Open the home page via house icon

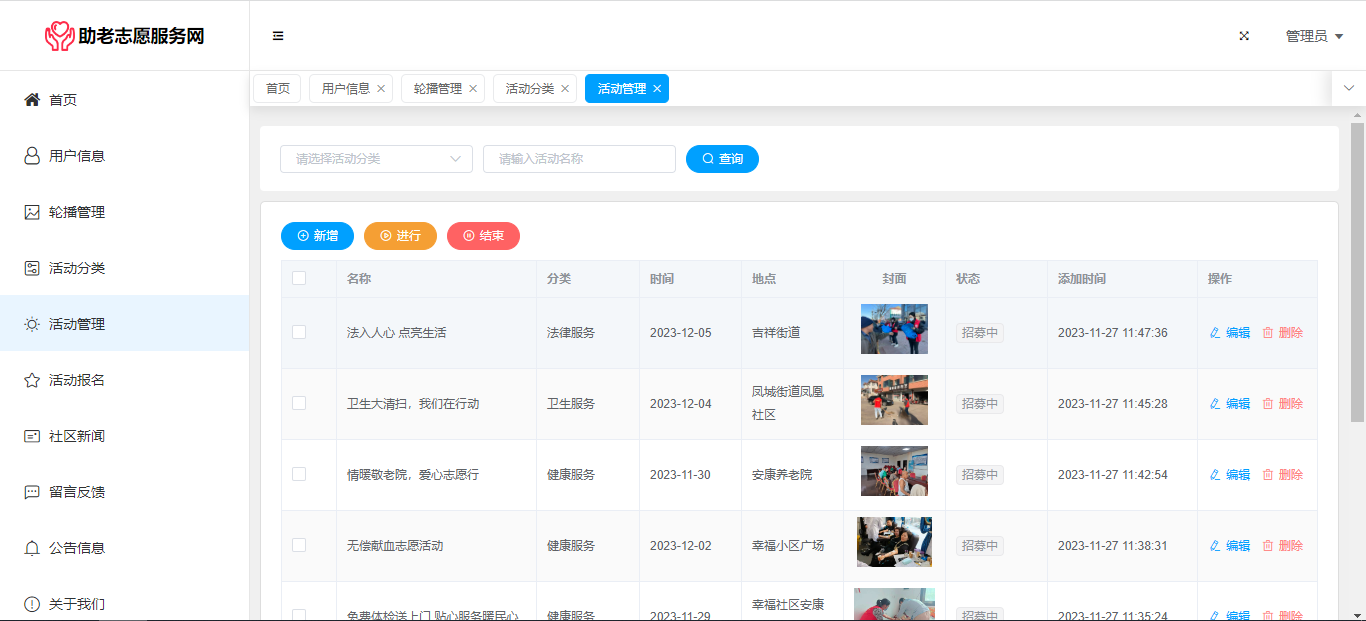point(32,100)
